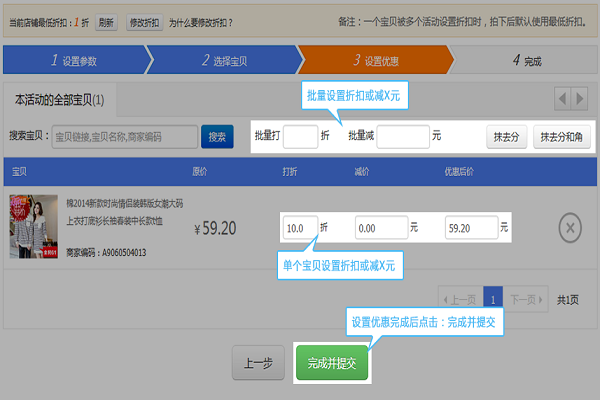Focus the 搜索宝贝 search input field

click(125, 137)
